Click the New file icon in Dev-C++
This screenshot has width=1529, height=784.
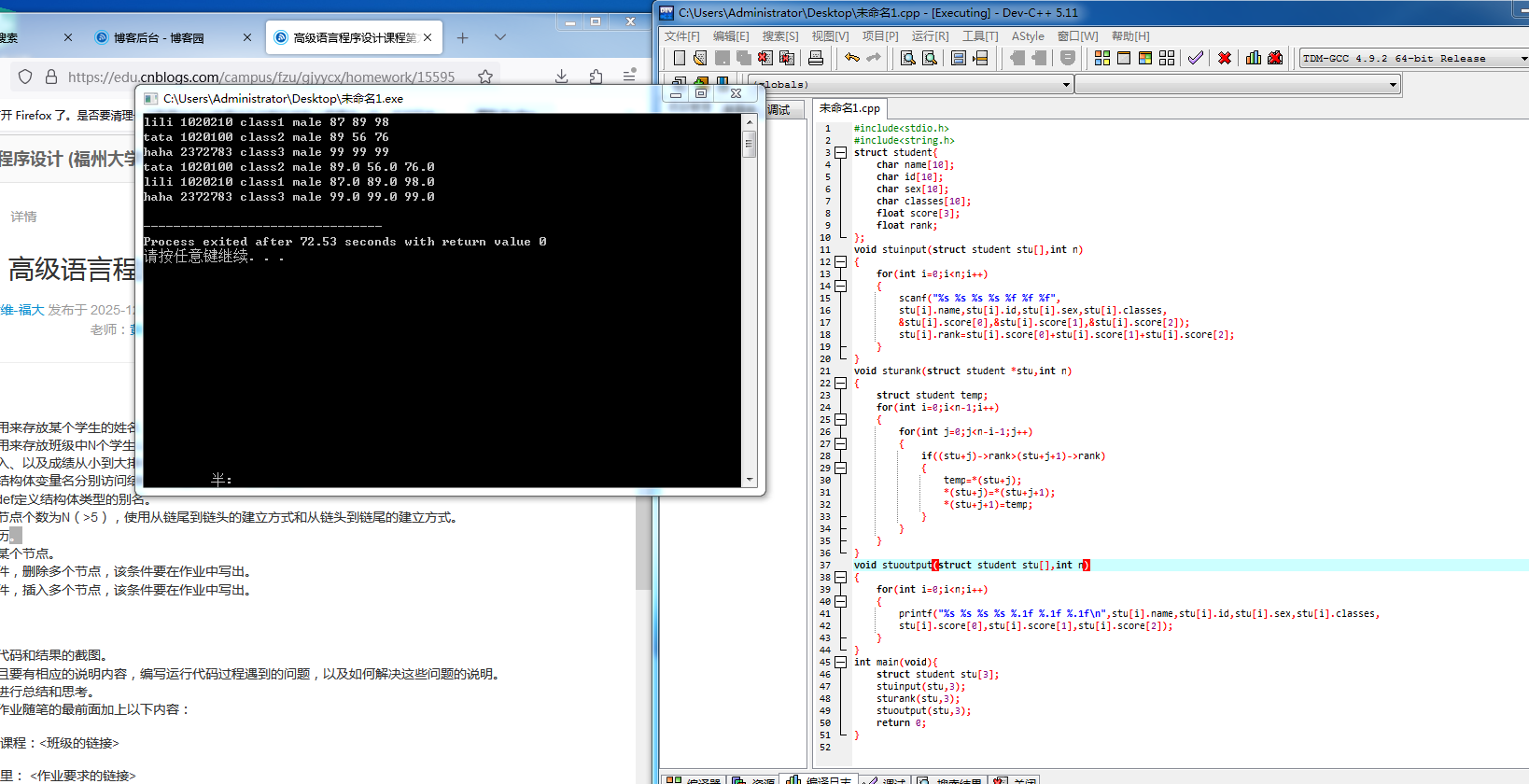680,58
